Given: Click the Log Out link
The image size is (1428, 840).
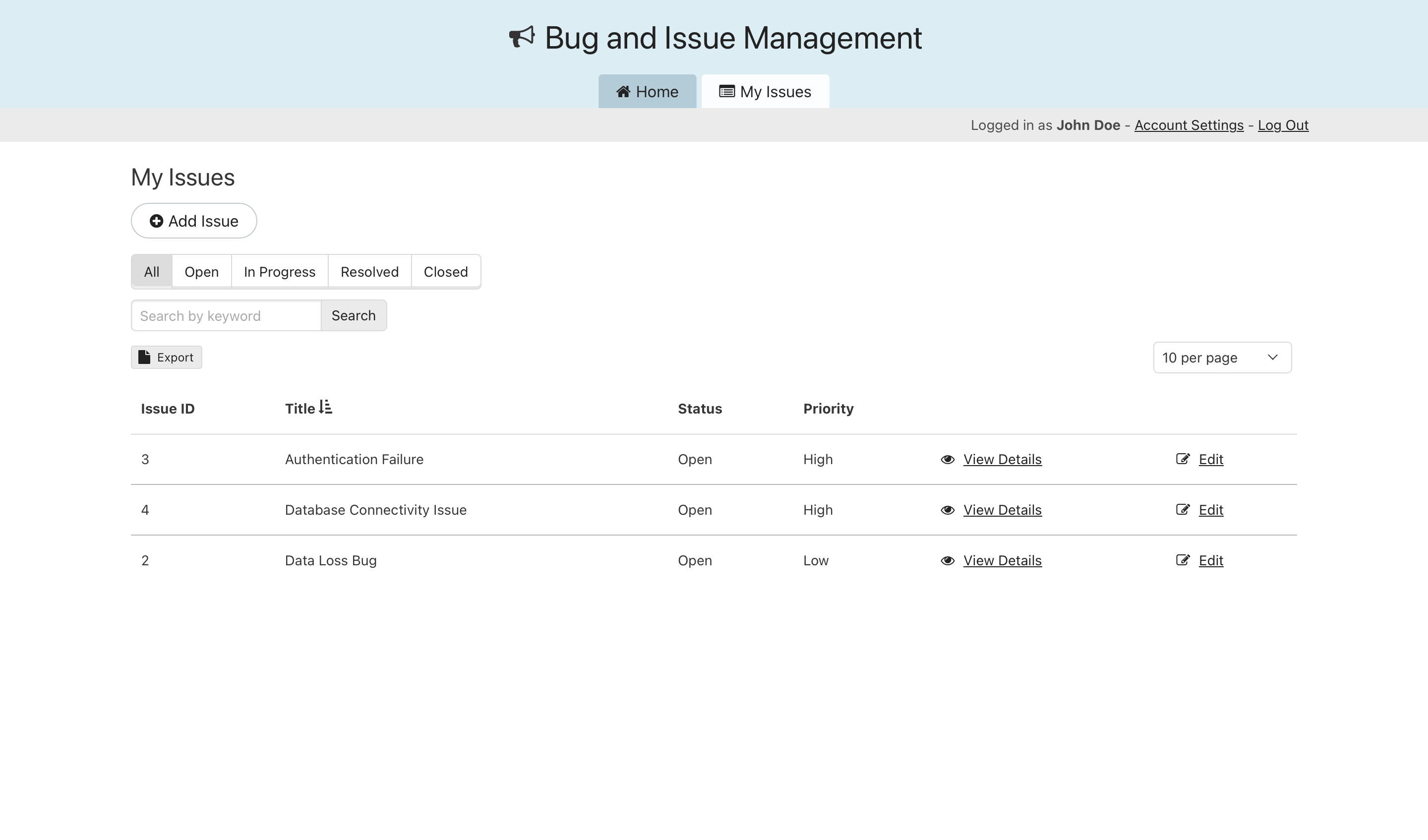Looking at the screenshot, I should [1283, 125].
